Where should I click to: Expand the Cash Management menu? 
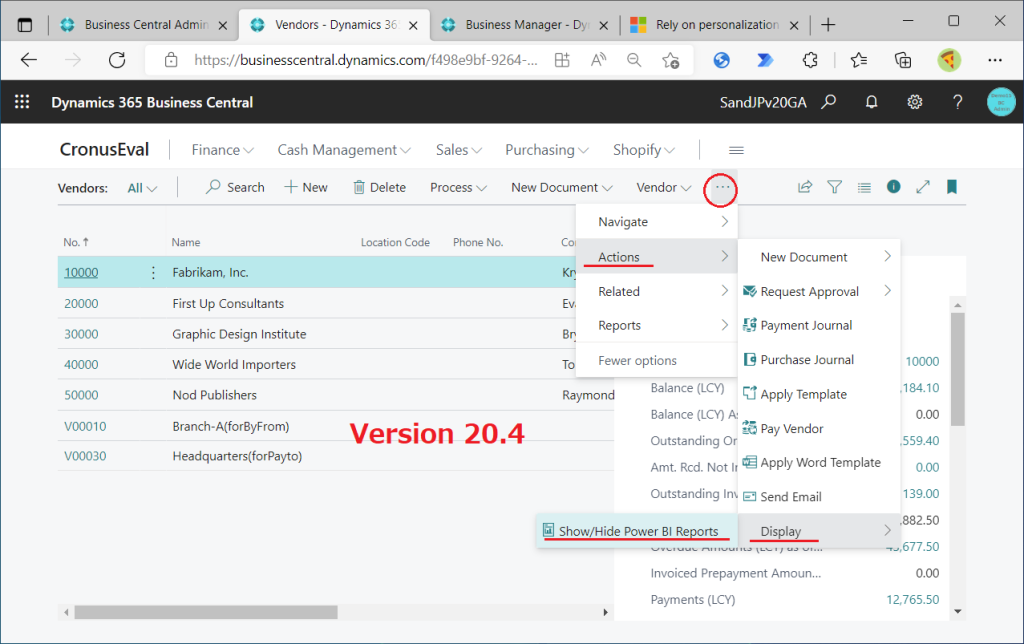pos(344,150)
